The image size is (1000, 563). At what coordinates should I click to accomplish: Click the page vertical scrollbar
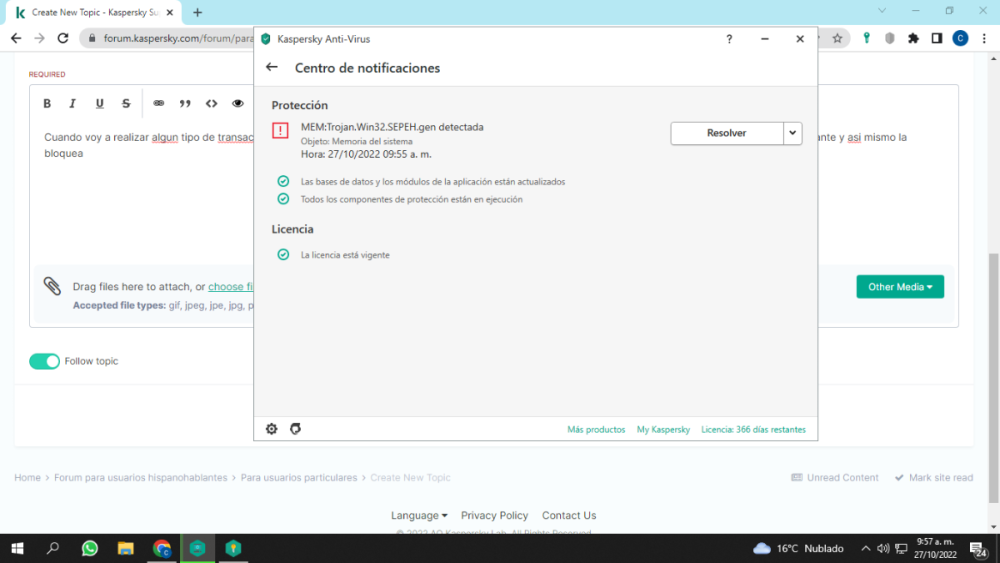click(994, 376)
